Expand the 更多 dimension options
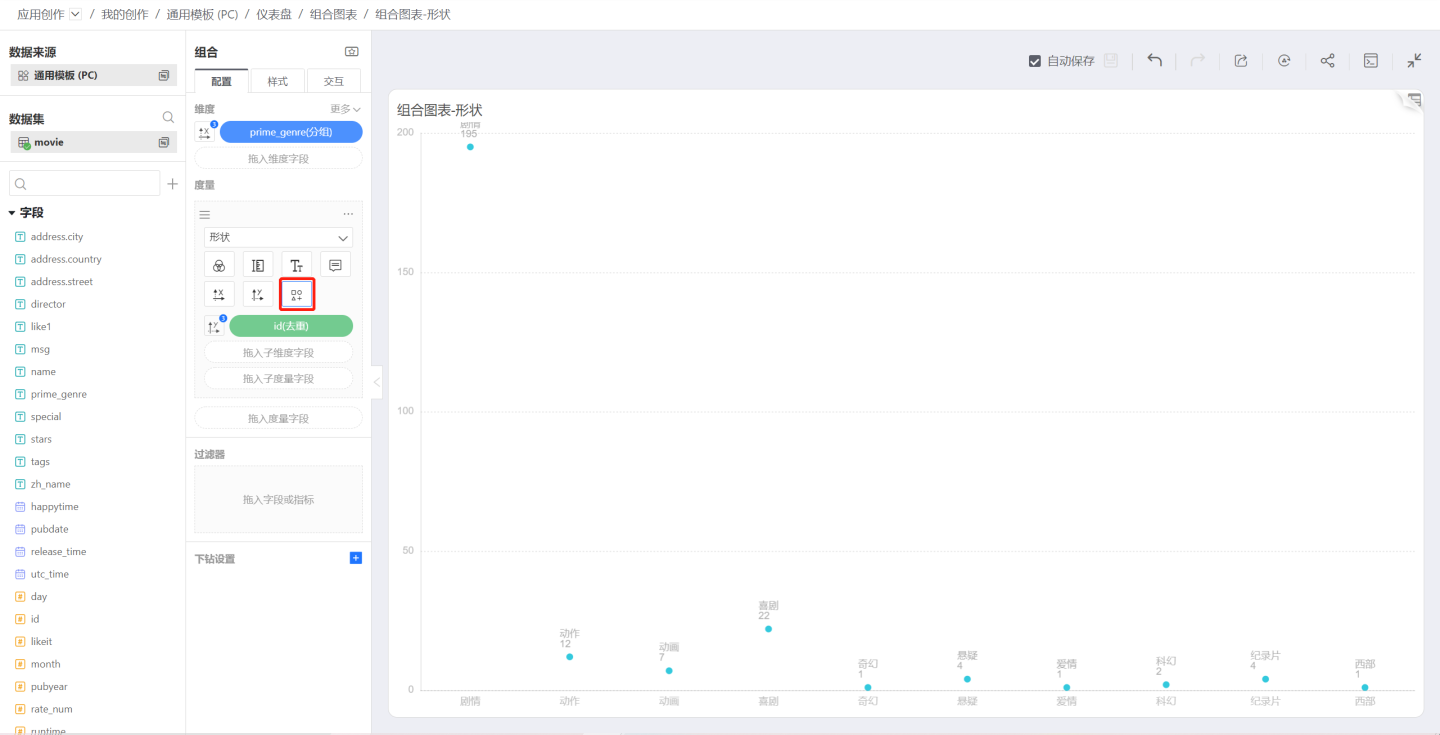This screenshot has height=735, width=1440. (345, 109)
